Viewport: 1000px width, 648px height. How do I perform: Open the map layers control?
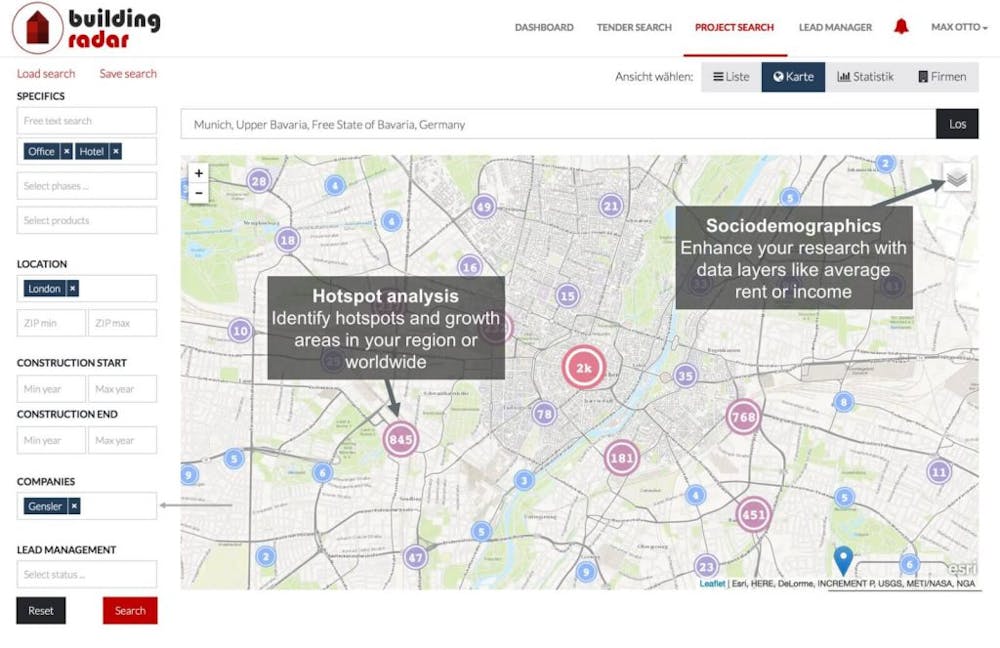pyautogui.click(x=957, y=178)
